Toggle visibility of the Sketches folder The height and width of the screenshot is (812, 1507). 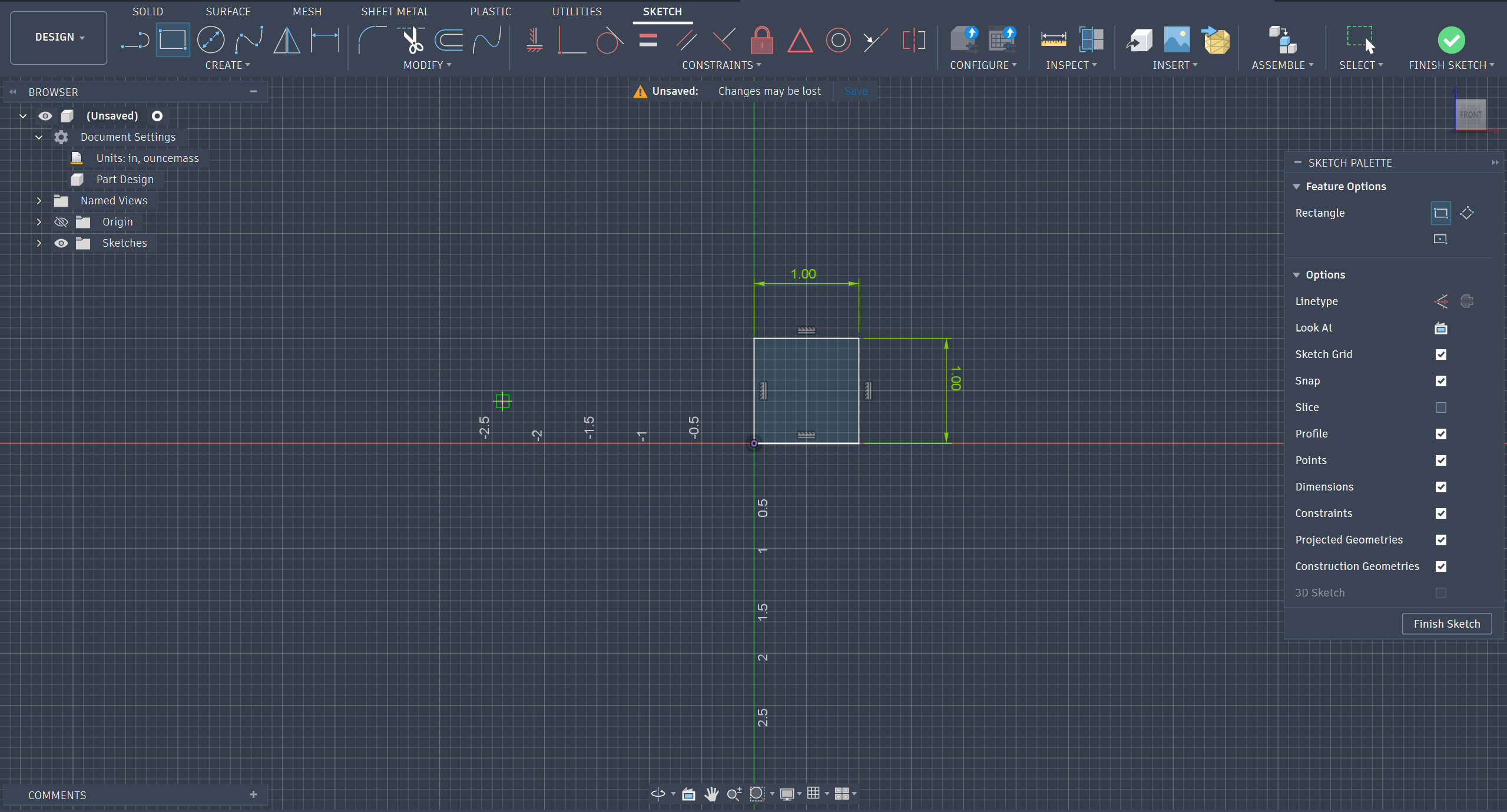(x=61, y=243)
